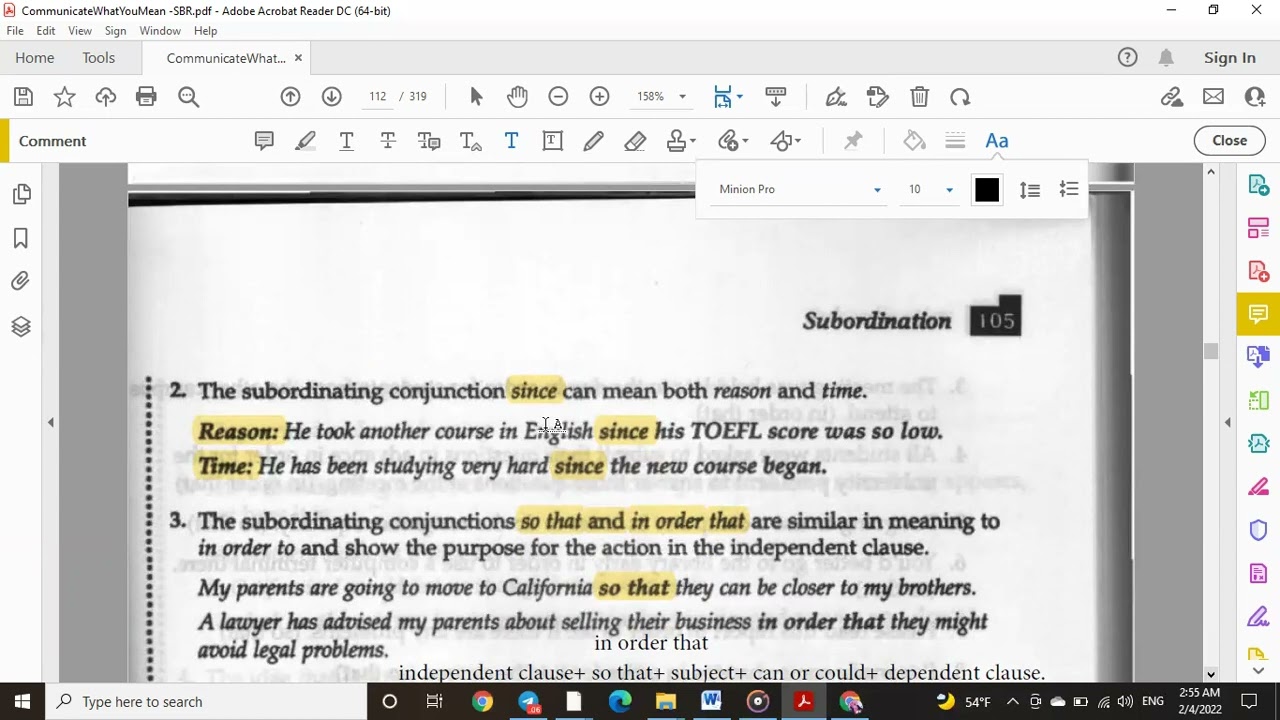Switch to the Tools tab
The height and width of the screenshot is (720, 1280).
pyautogui.click(x=99, y=58)
